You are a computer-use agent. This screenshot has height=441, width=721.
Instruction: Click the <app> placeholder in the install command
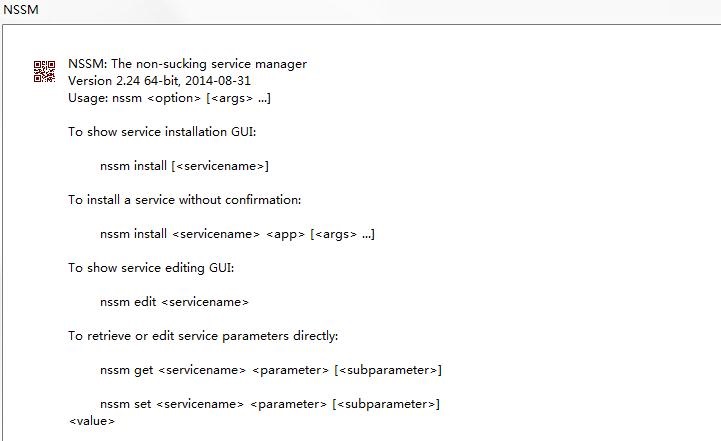coord(285,234)
